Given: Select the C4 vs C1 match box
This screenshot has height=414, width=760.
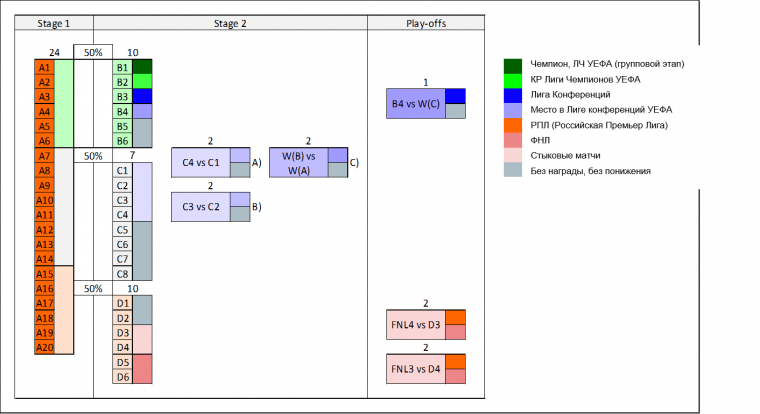Looking at the screenshot, I should pos(200,162).
